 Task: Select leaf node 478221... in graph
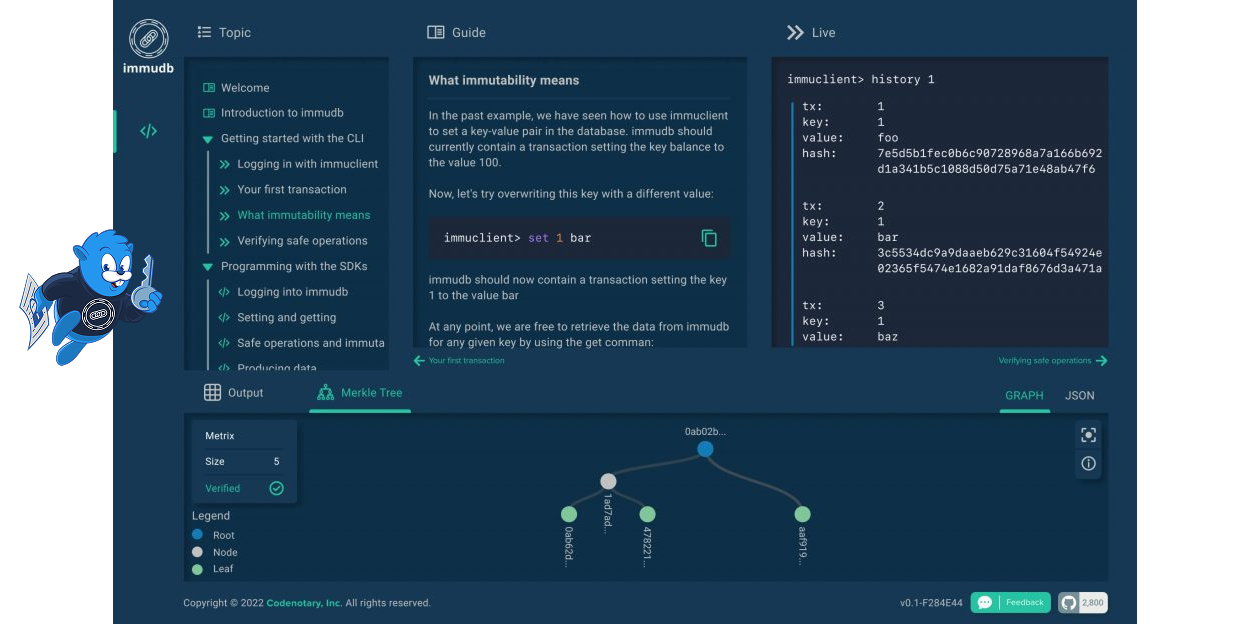point(647,514)
